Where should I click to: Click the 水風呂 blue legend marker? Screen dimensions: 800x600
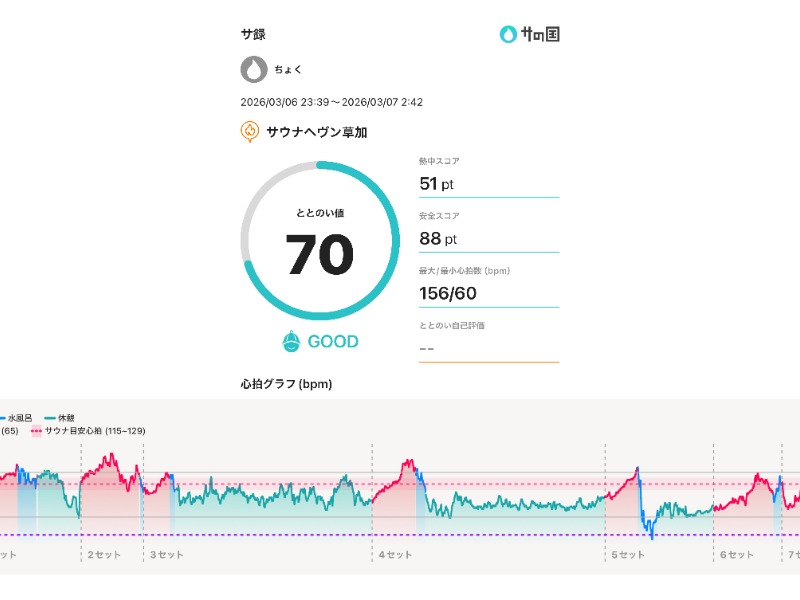3,418
